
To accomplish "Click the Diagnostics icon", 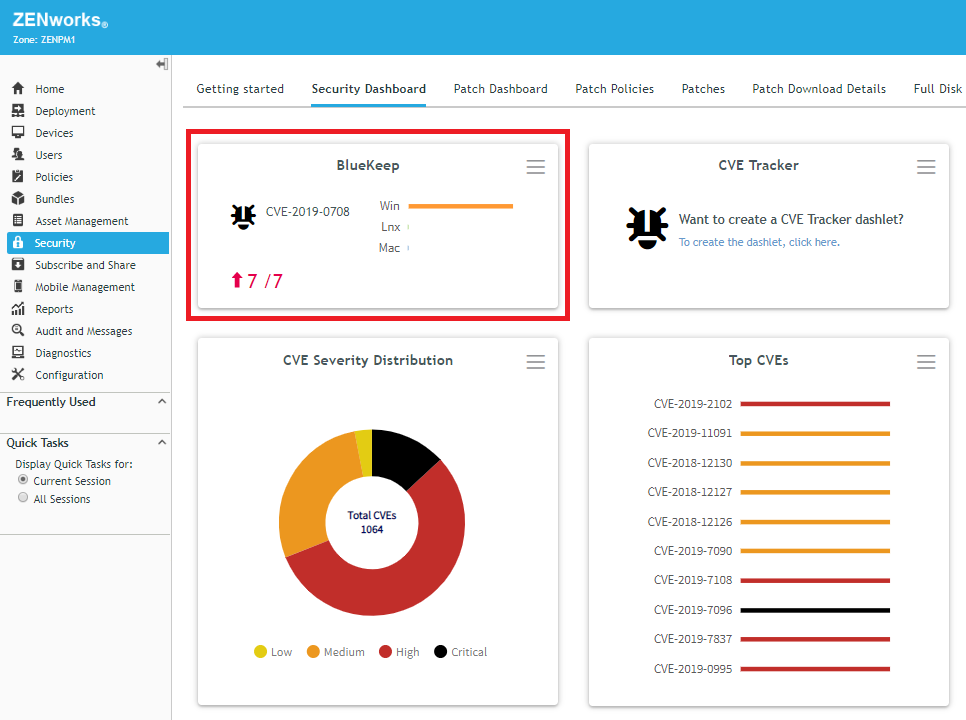I will tap(18, 352).
